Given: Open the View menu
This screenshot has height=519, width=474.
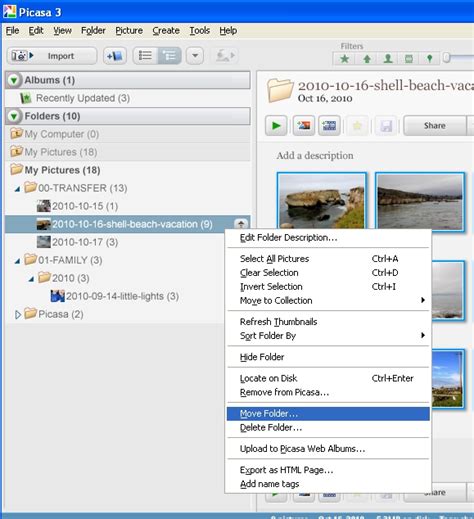Looking at the screenshot, I should [x=62, y=30].
